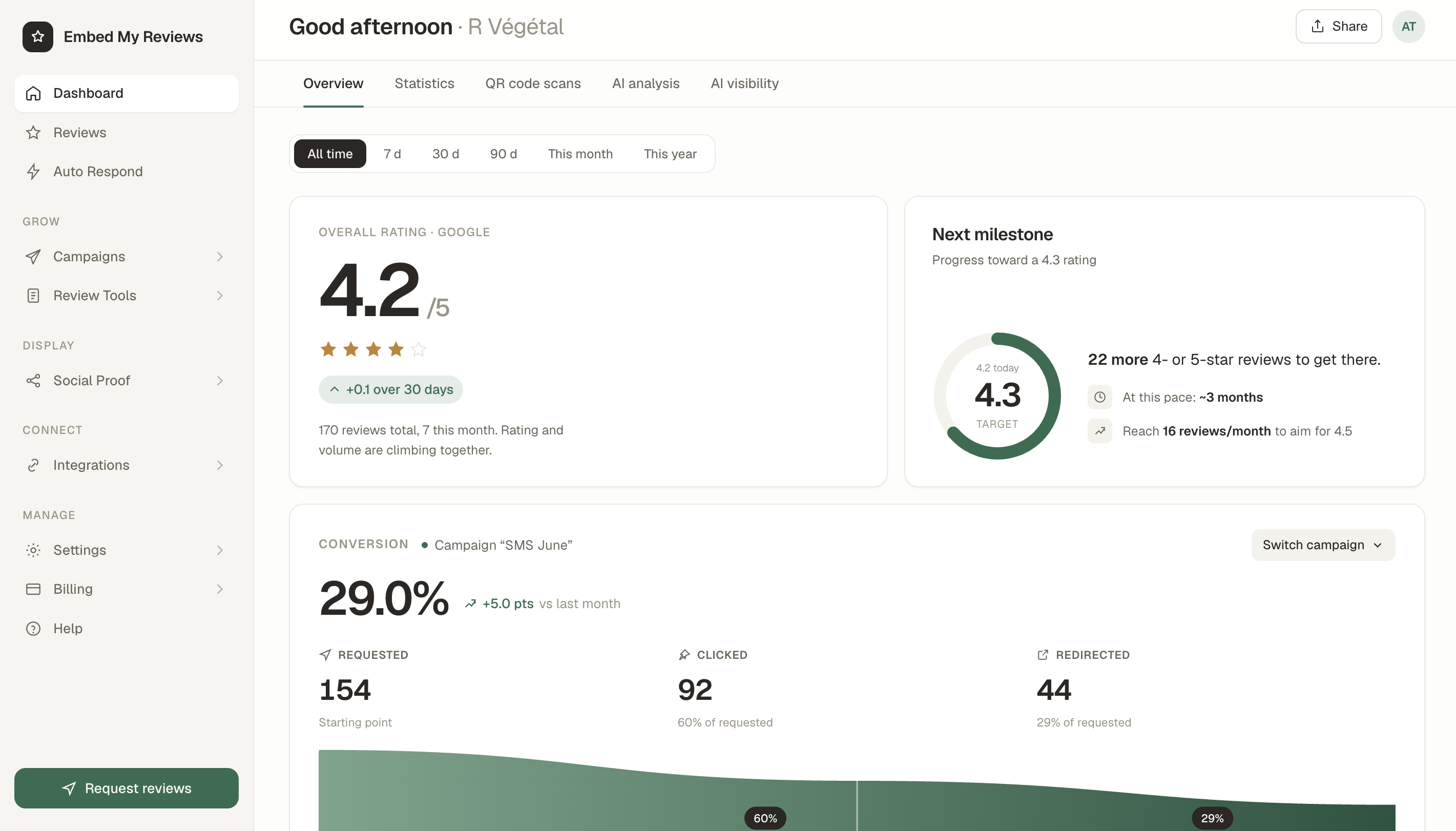The image size is (1456, 831).
Task: Select the 7 d range filter
Action: click(392, 154)
